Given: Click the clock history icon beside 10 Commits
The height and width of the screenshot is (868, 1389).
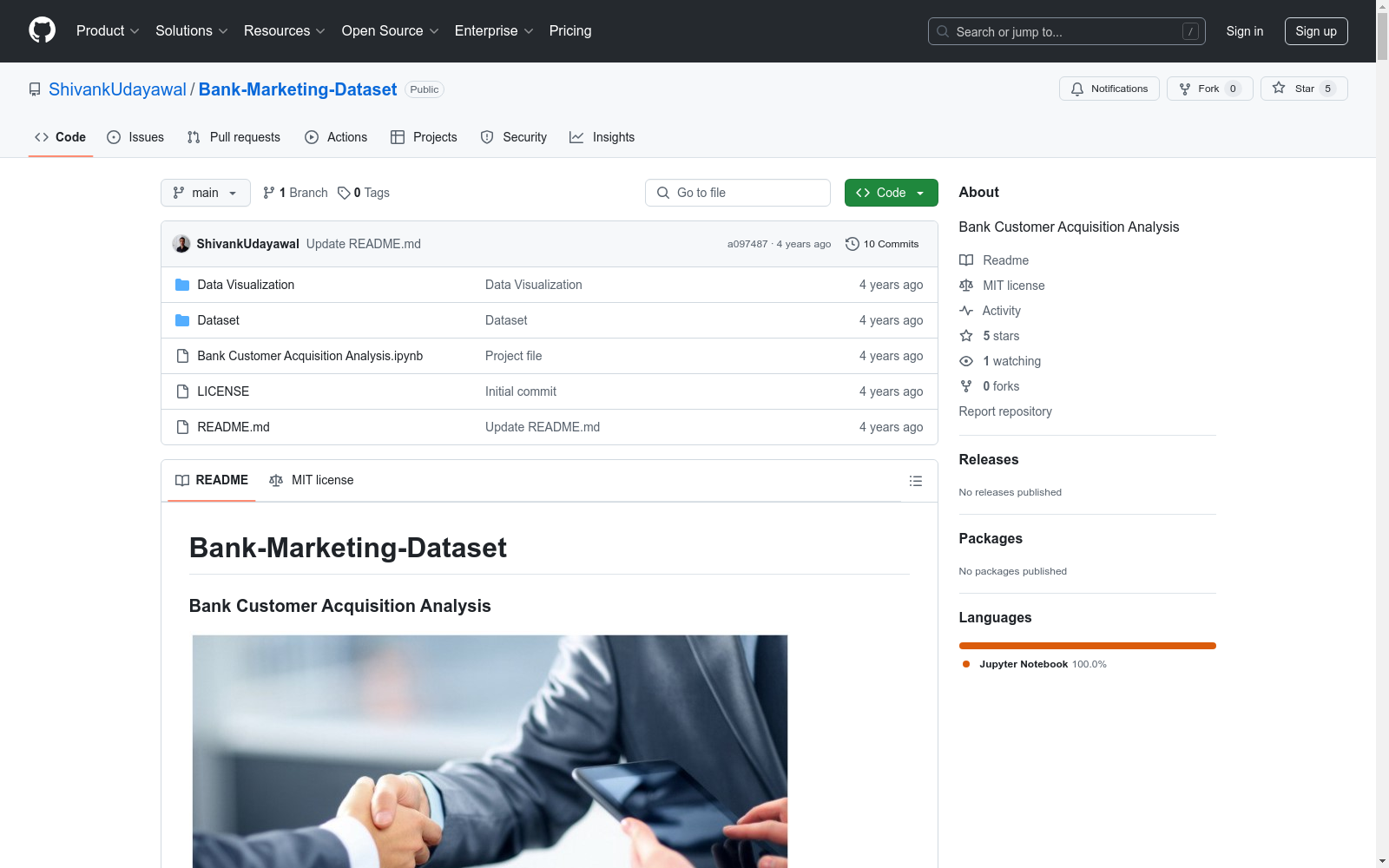Looking at the screenshot, I should click(x=852, y=244).
